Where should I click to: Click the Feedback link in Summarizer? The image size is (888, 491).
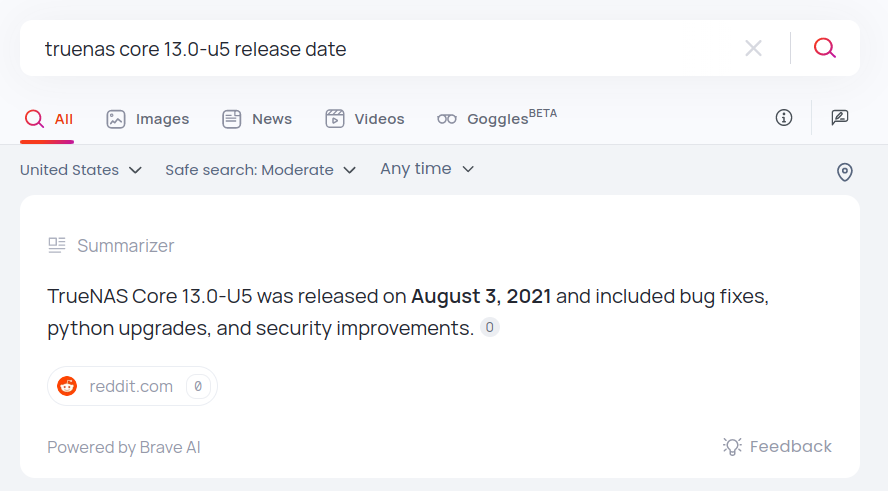click(790, 446)
